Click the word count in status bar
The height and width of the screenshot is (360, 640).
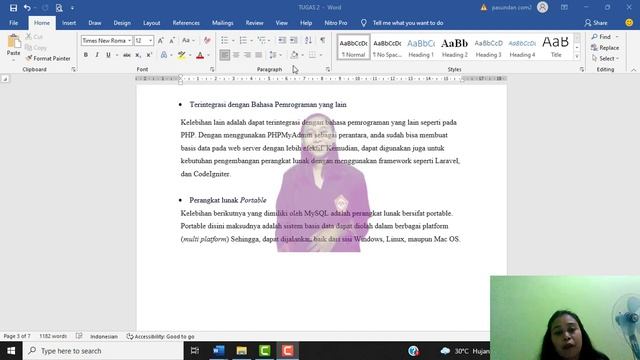click(x=53, y=336)
